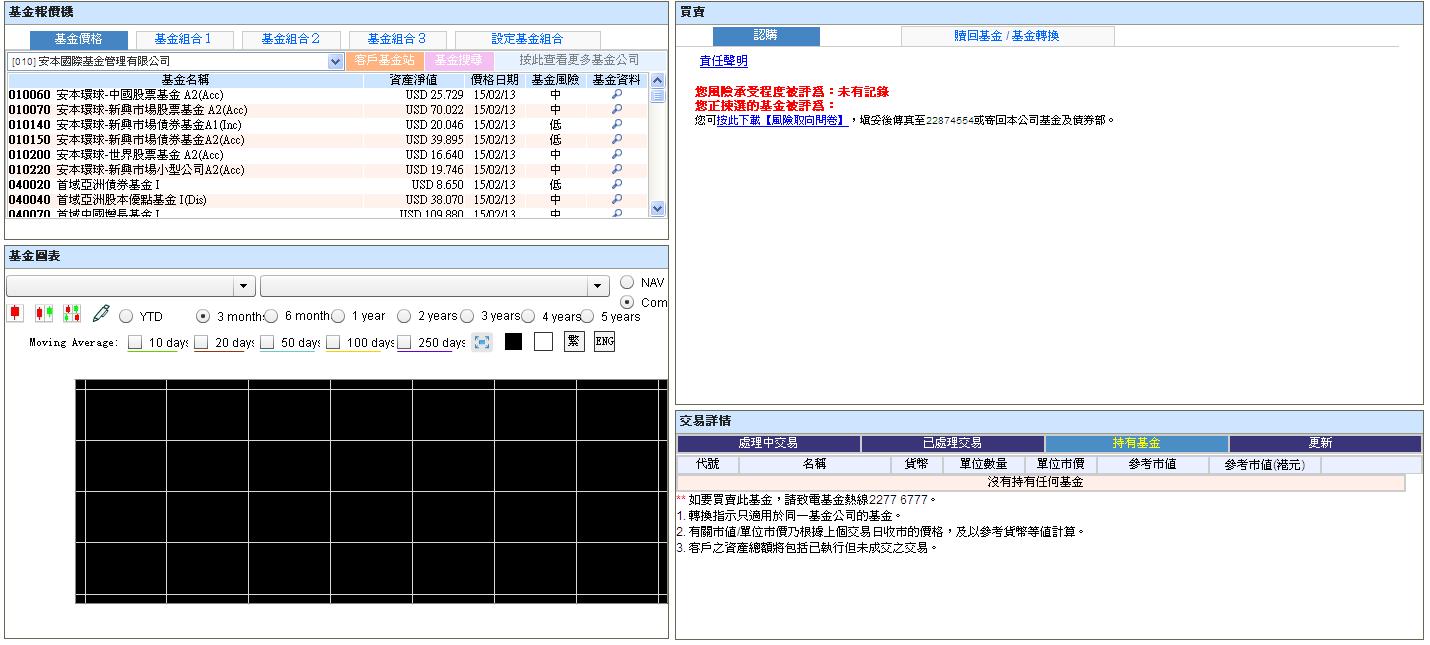The width and height of the screenshot is (1430, 645).
Task: Enable the 10 days moving average checkbox
Action: [136, 343]
